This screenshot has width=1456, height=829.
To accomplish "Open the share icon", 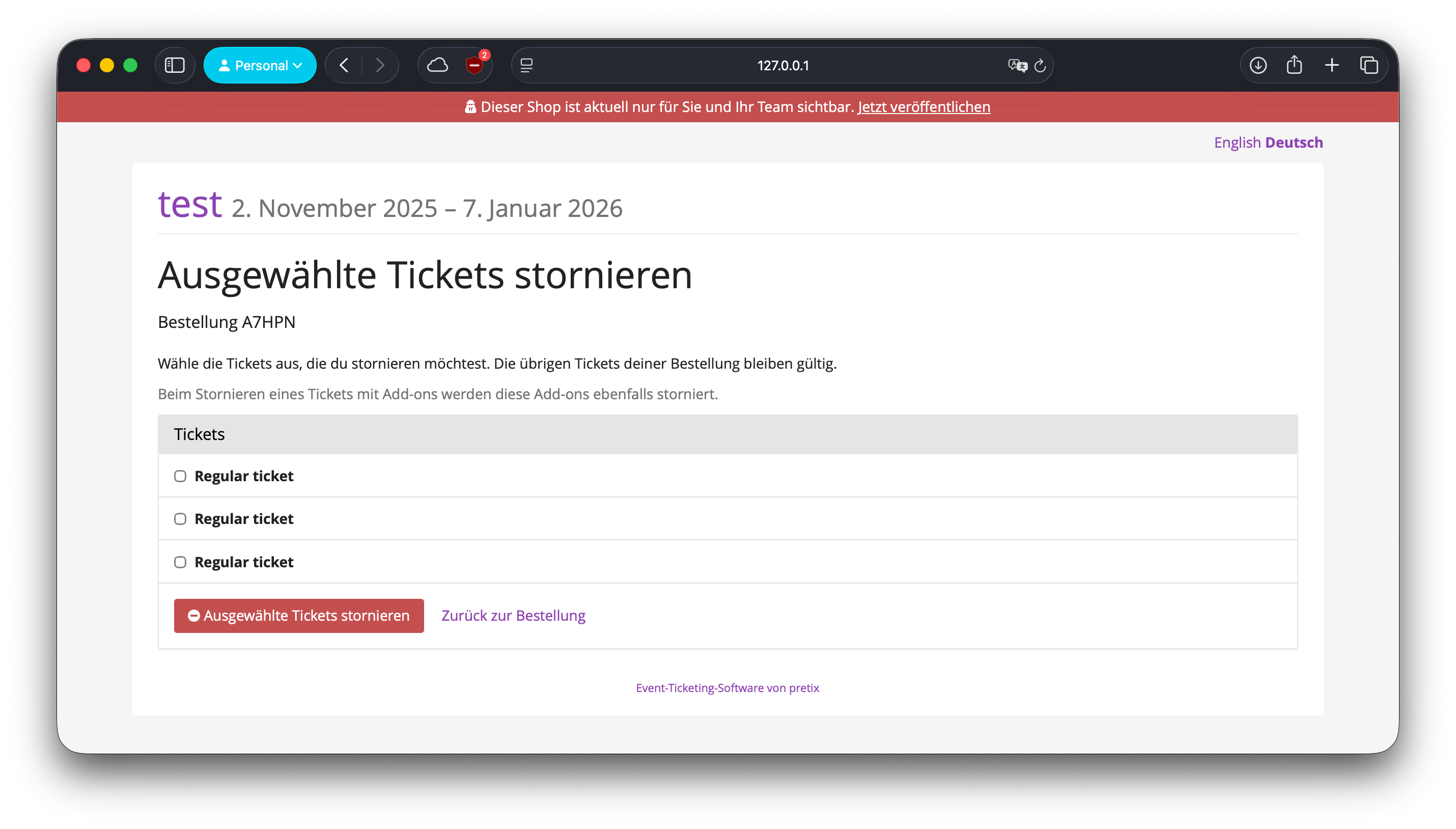I will pos(1294,66).
